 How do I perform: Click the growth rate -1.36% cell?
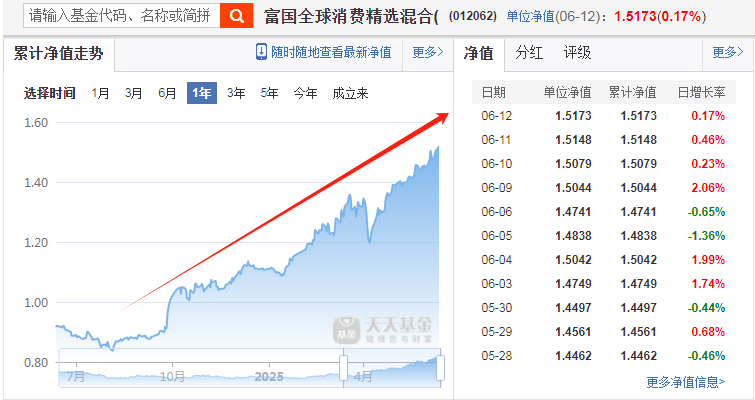[706, 236]
